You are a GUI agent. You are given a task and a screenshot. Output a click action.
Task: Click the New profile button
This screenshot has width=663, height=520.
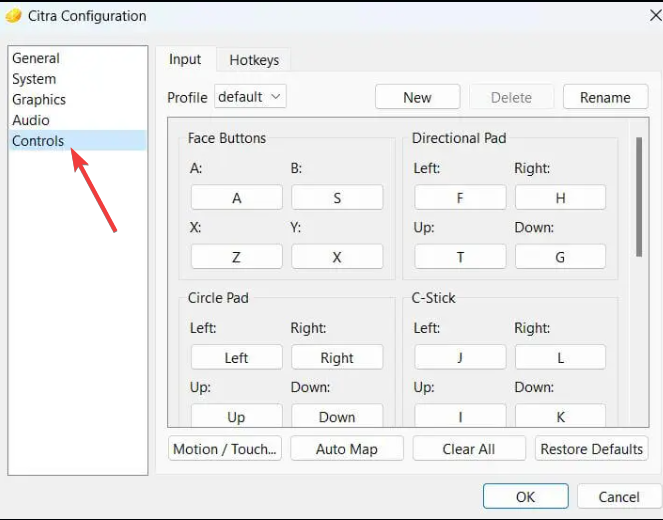point(417,97)
